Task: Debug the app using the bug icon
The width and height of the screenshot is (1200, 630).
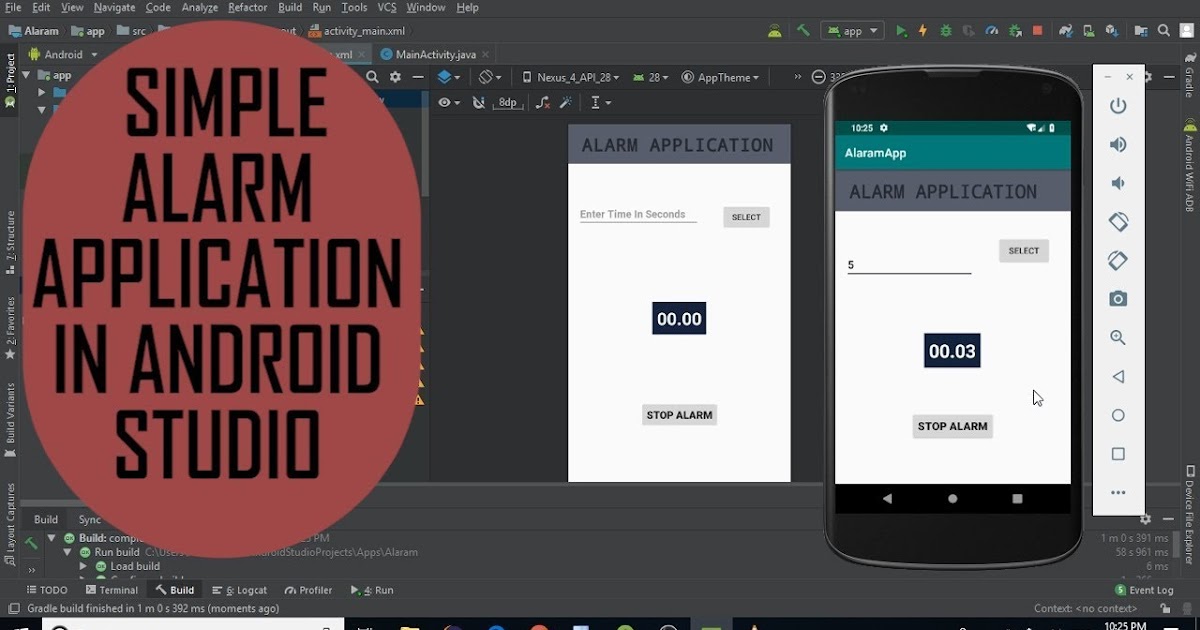Action: pyautogui.click(x=945, y=30)
